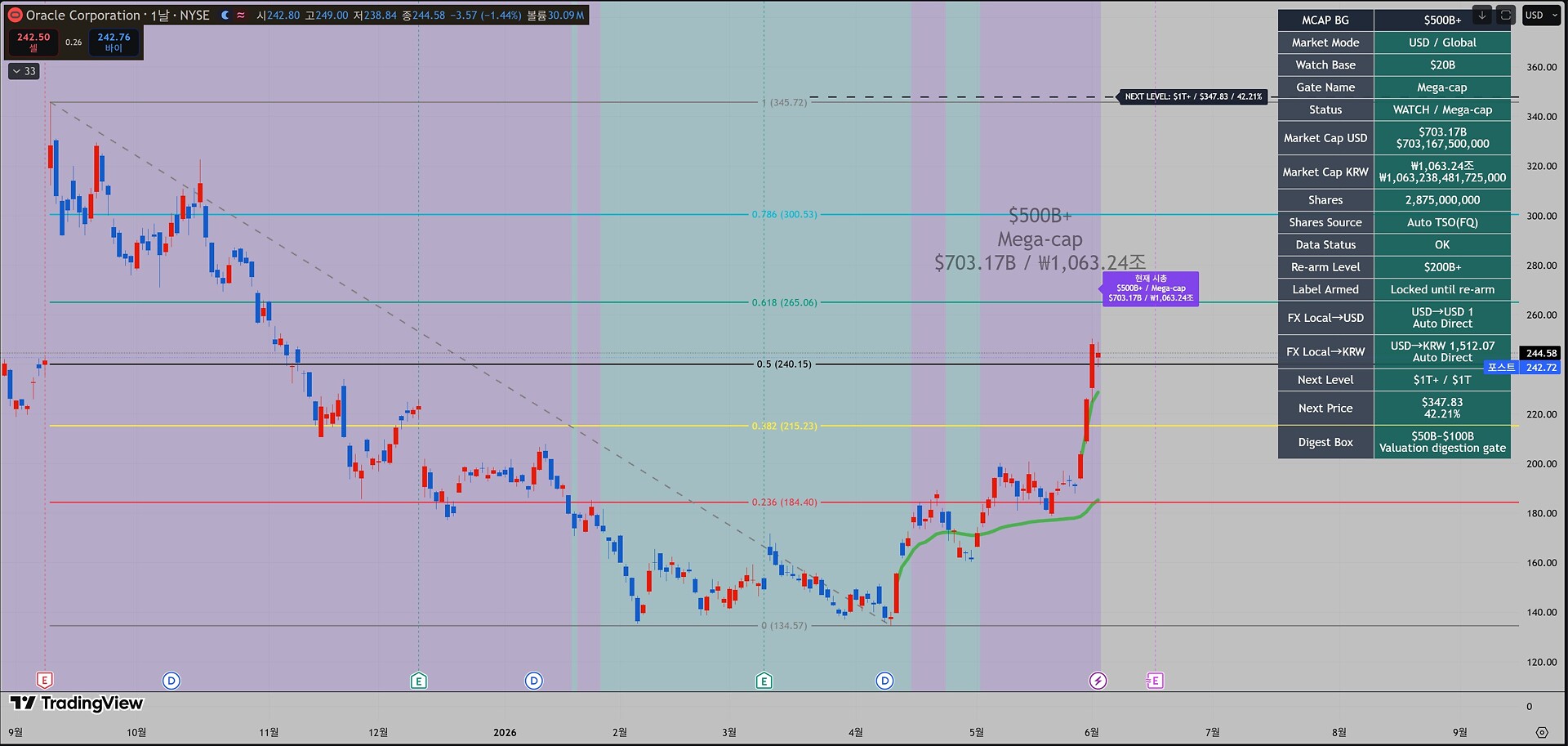Click the -3.57 (-1.44%) change value
The image size is (1568, 746).
coord(485,15)
